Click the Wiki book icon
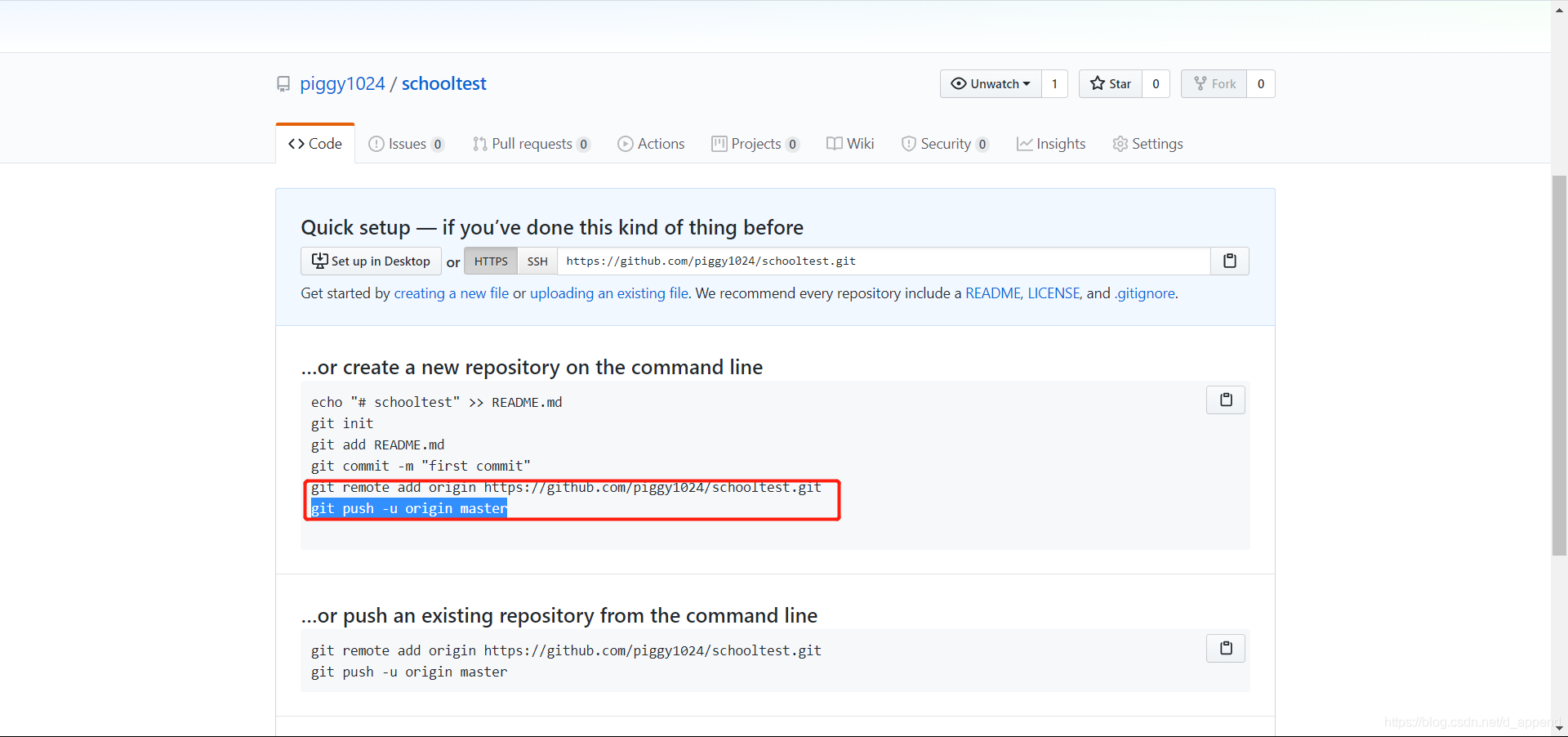This screenshot has width=1568, height=737. point(834,144)
